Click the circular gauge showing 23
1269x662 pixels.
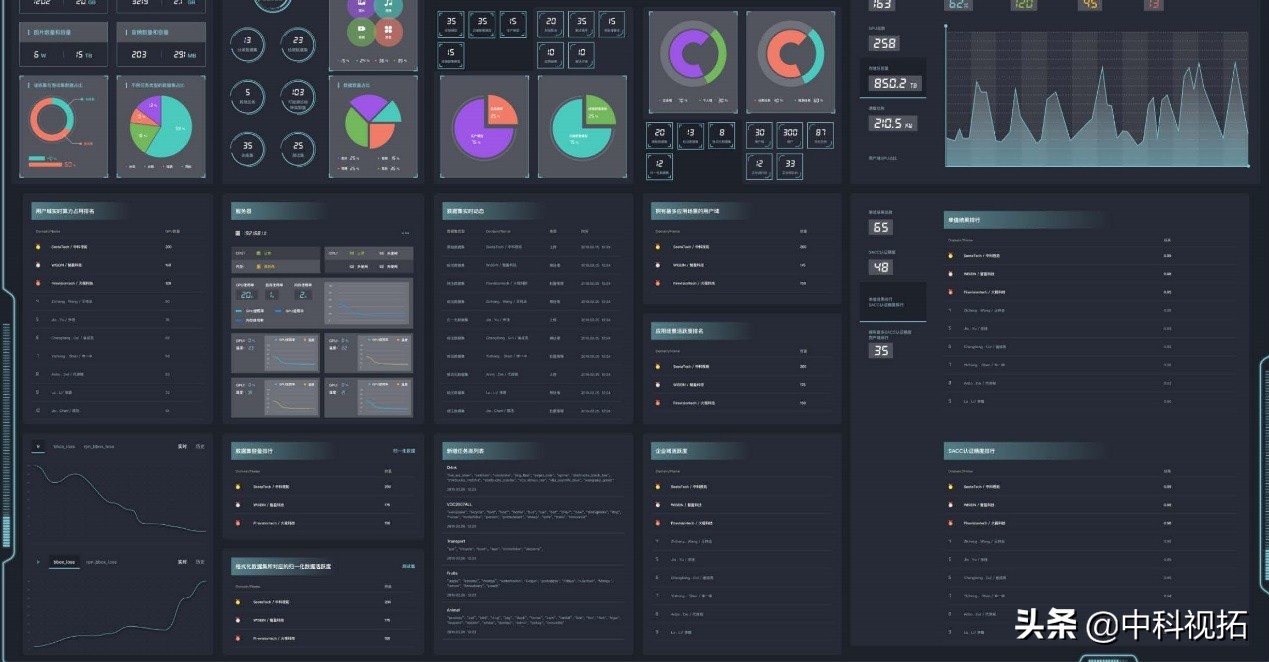click(x=297, y=43)
